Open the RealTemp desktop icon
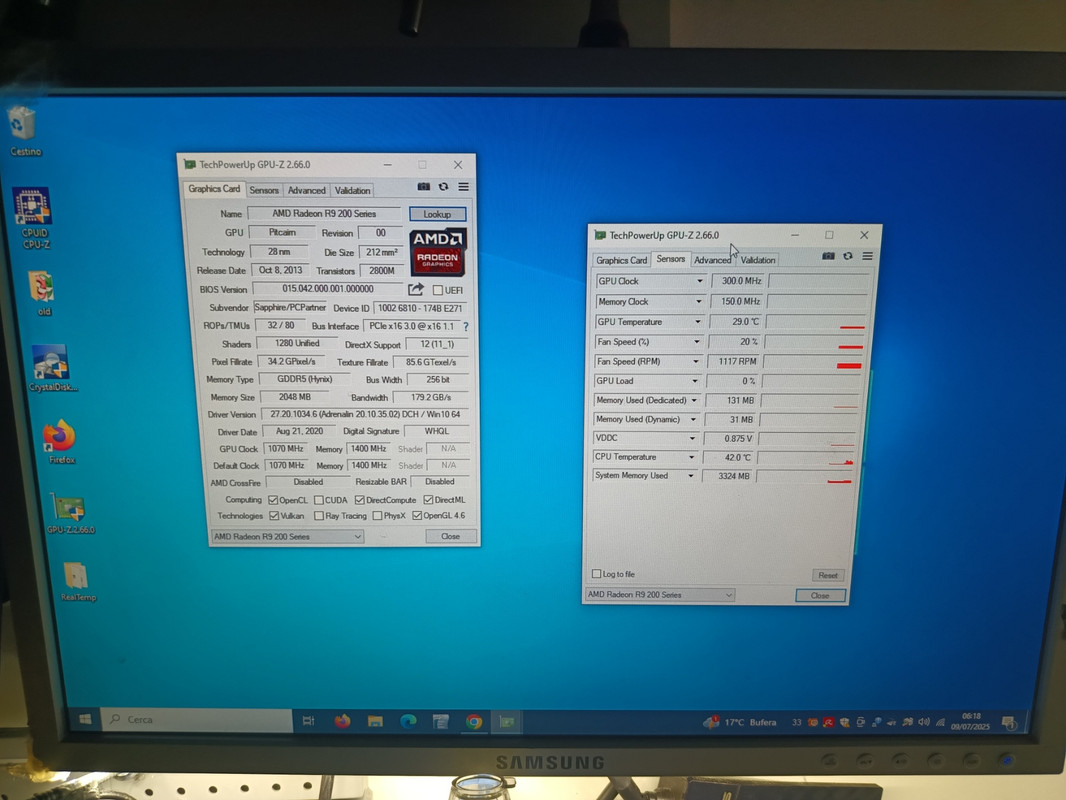The height and width of the screenshot is (800, 1066). click(77, 582)
